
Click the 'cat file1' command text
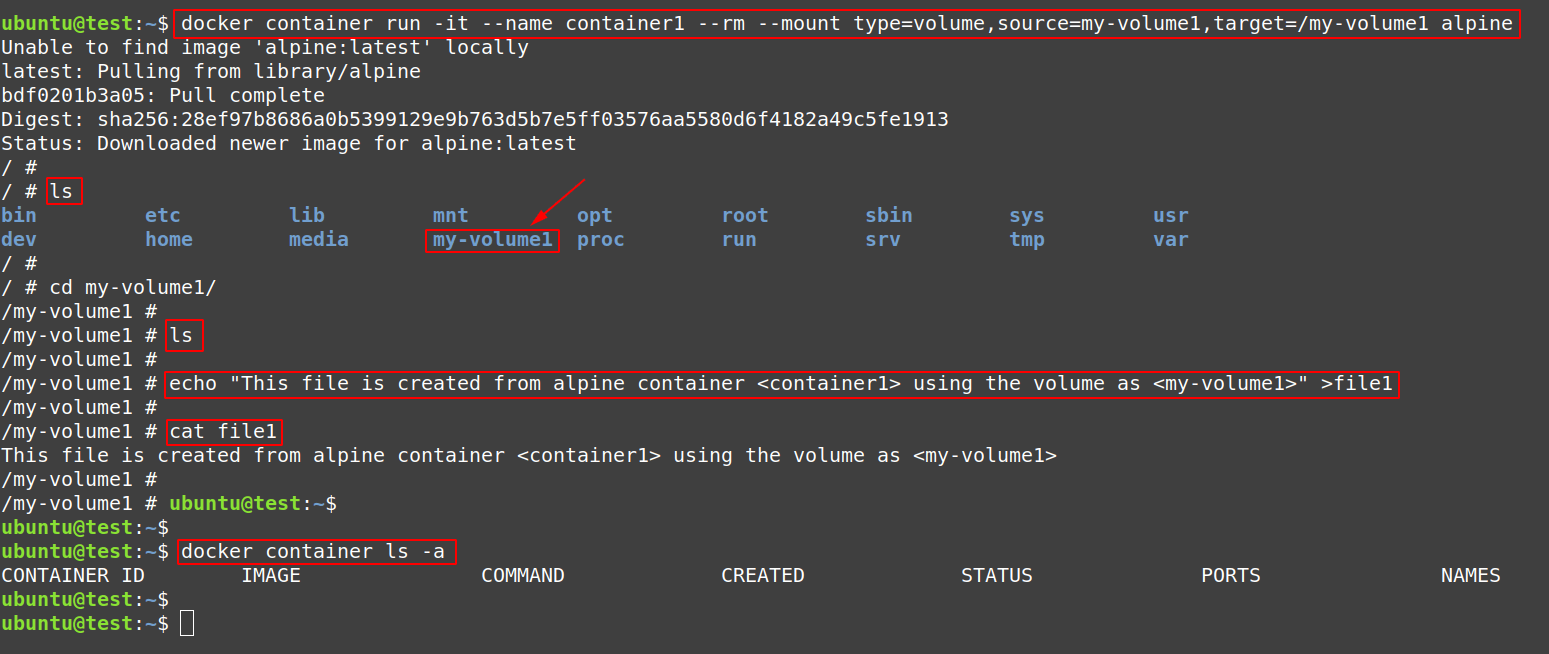225,432
